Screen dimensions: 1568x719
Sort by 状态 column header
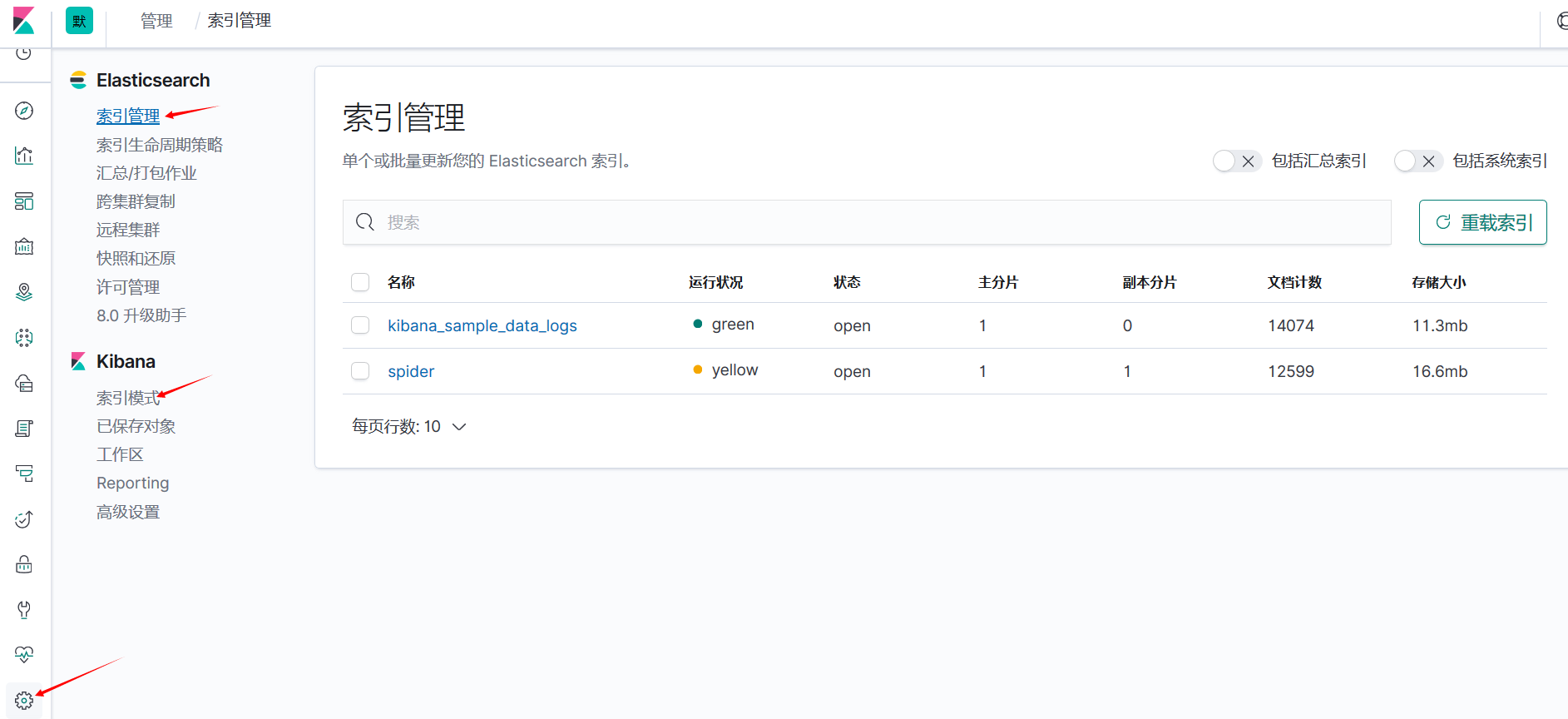[x=847, y=282]
